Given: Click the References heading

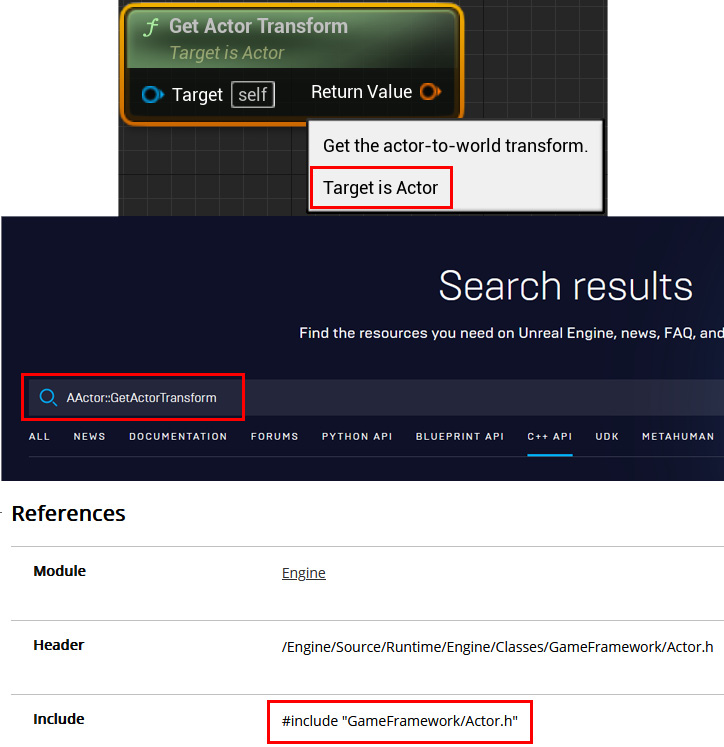Looking at the screenshot, I should pos(69,514).
